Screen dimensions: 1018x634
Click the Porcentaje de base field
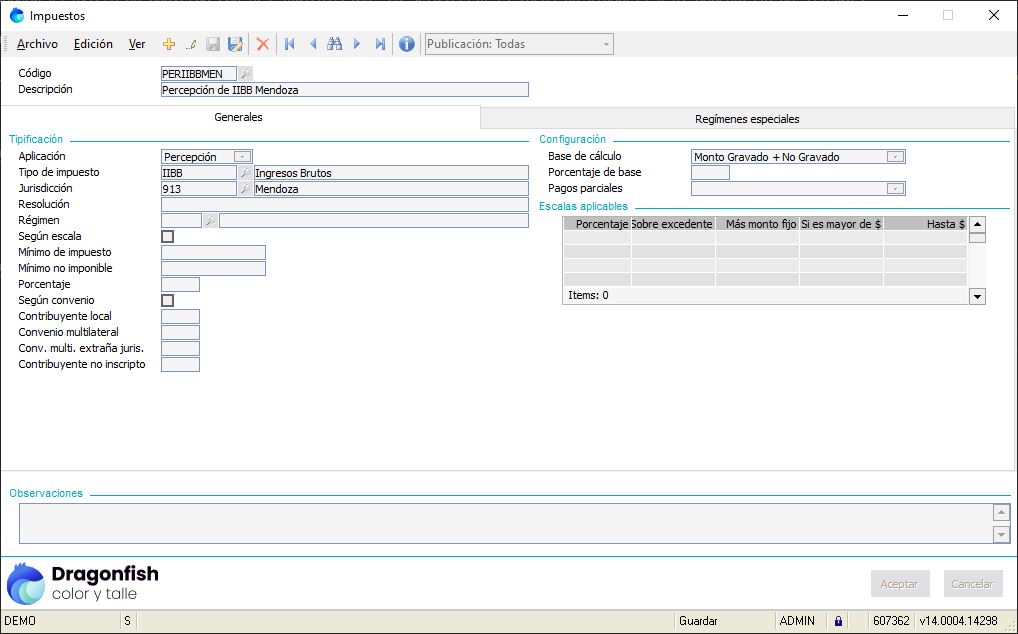710,173
